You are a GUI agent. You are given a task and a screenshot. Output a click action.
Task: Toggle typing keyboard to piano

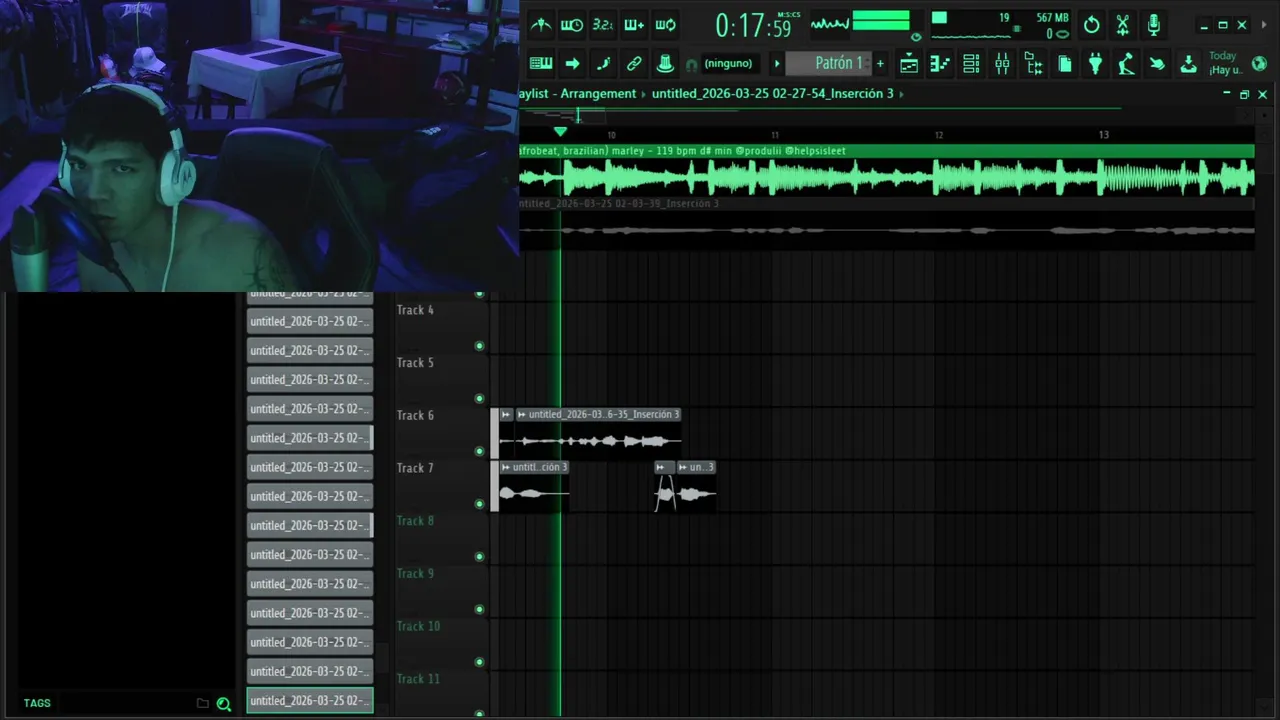541,64
